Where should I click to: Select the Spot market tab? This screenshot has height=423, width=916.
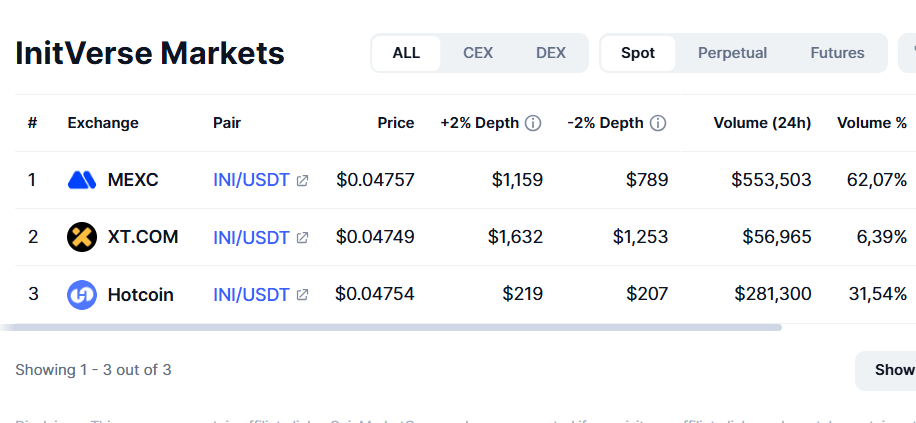coord(638,53)
